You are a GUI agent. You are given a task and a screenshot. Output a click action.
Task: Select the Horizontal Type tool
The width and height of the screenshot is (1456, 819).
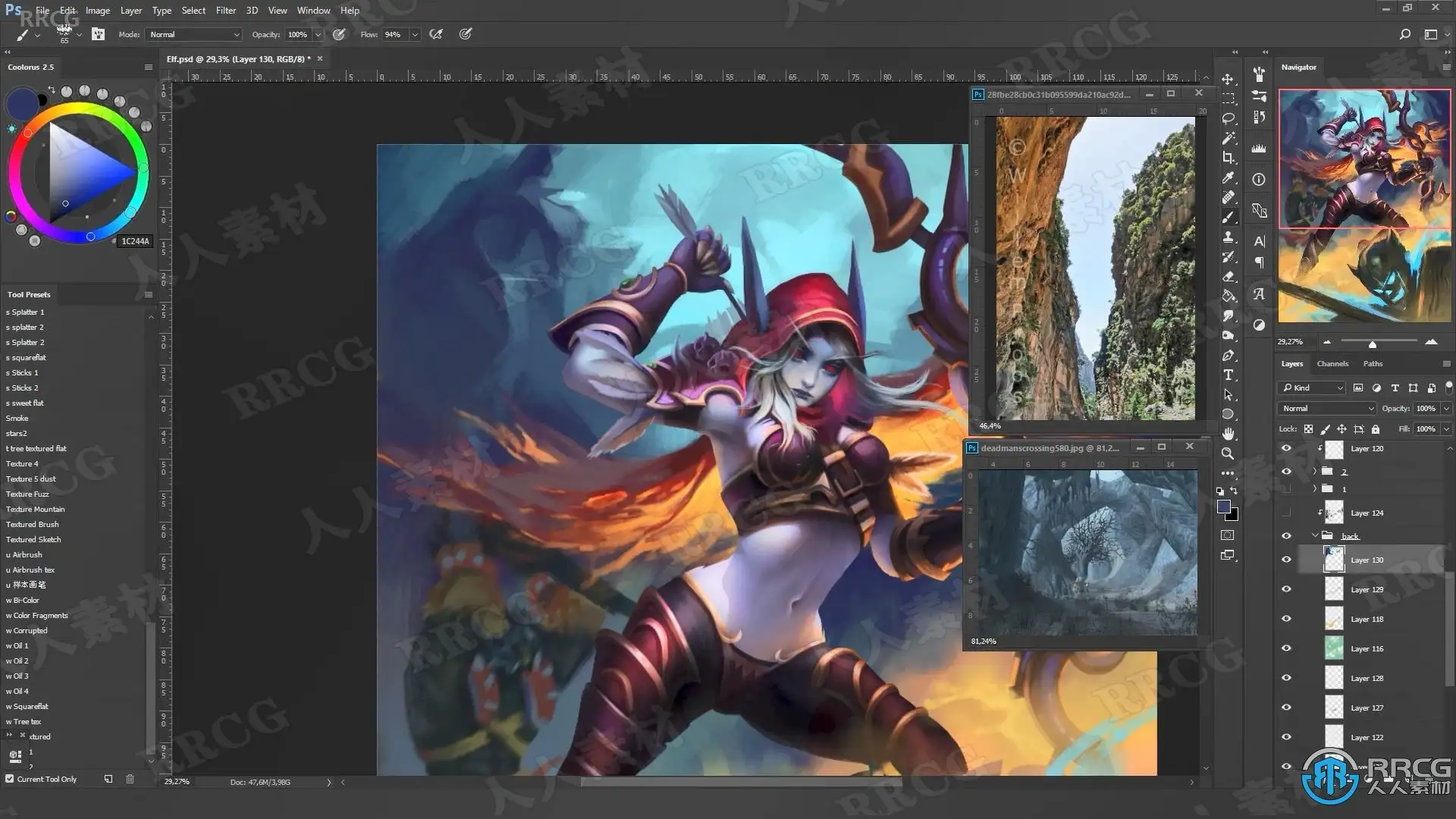[x=1228, y=375]
